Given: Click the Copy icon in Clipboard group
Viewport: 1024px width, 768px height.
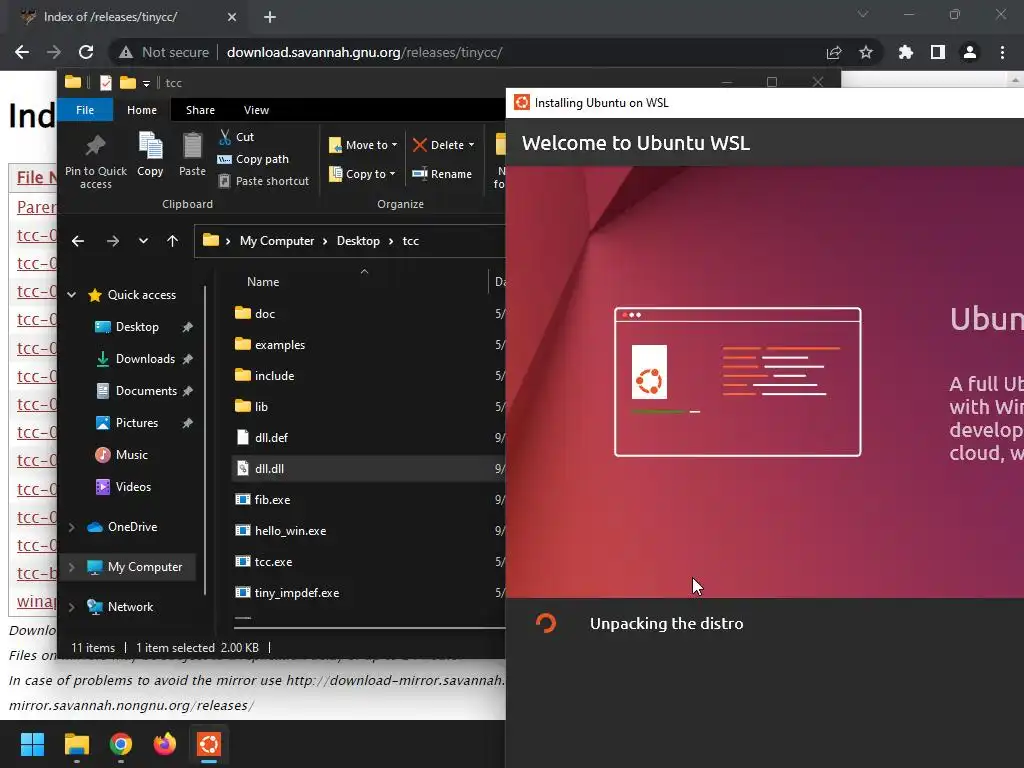Looking at the screenshot, I should [150, 154].
